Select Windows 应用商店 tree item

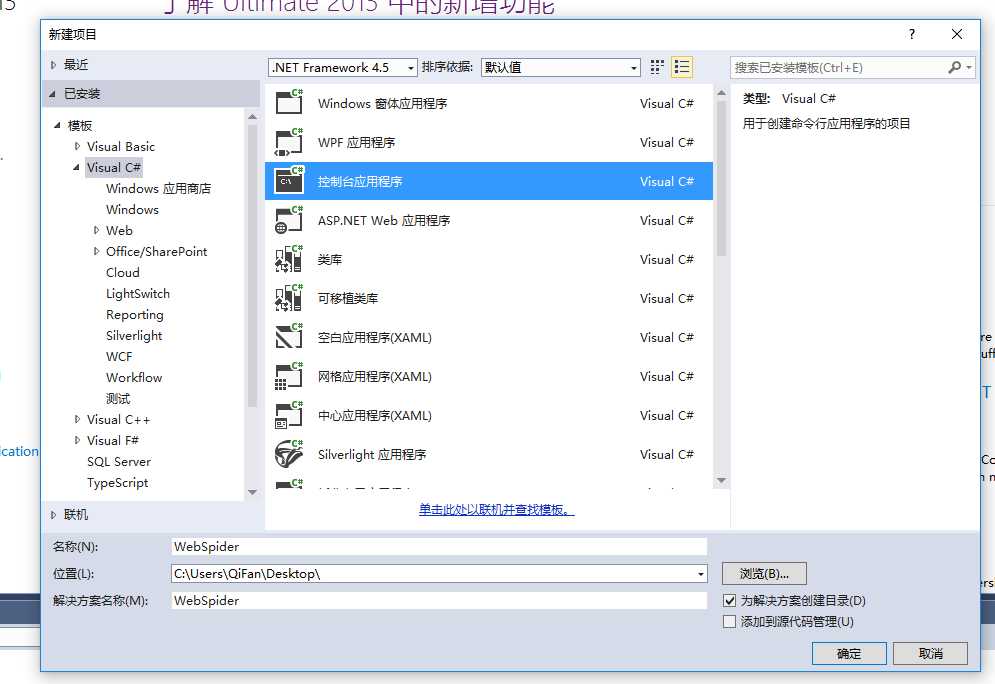pos(158,188)
